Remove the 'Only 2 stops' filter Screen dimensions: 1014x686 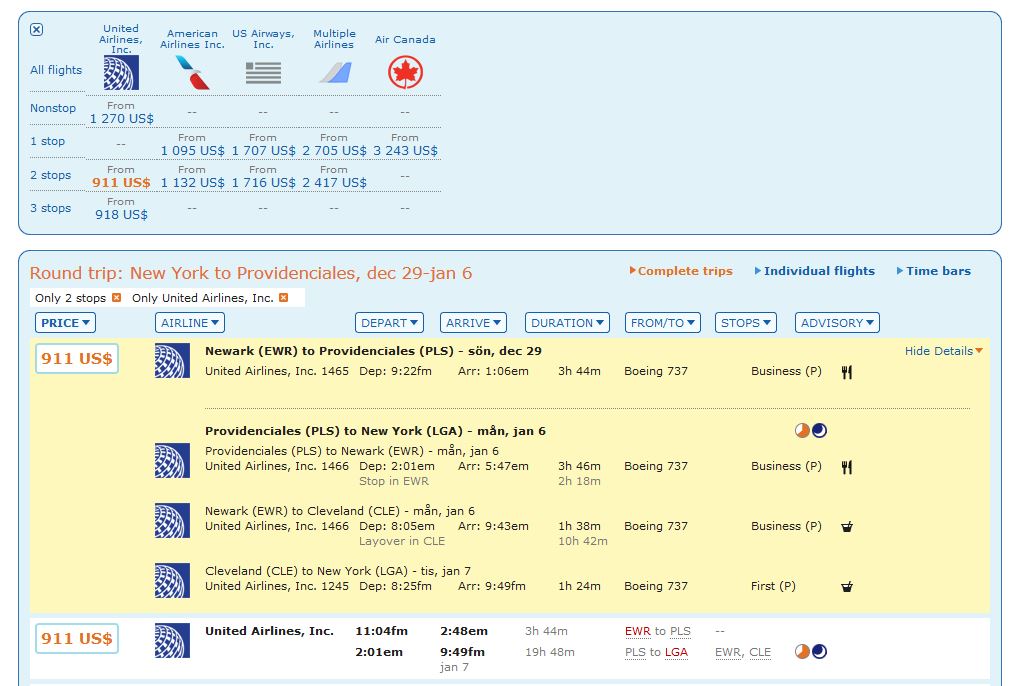click(x=117, y=298)
